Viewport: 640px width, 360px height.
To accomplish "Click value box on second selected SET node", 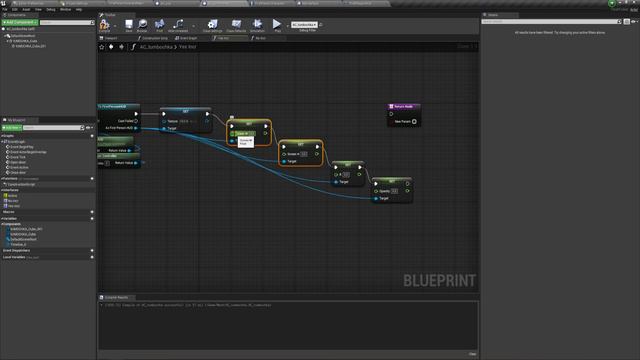I will (304, 154).
